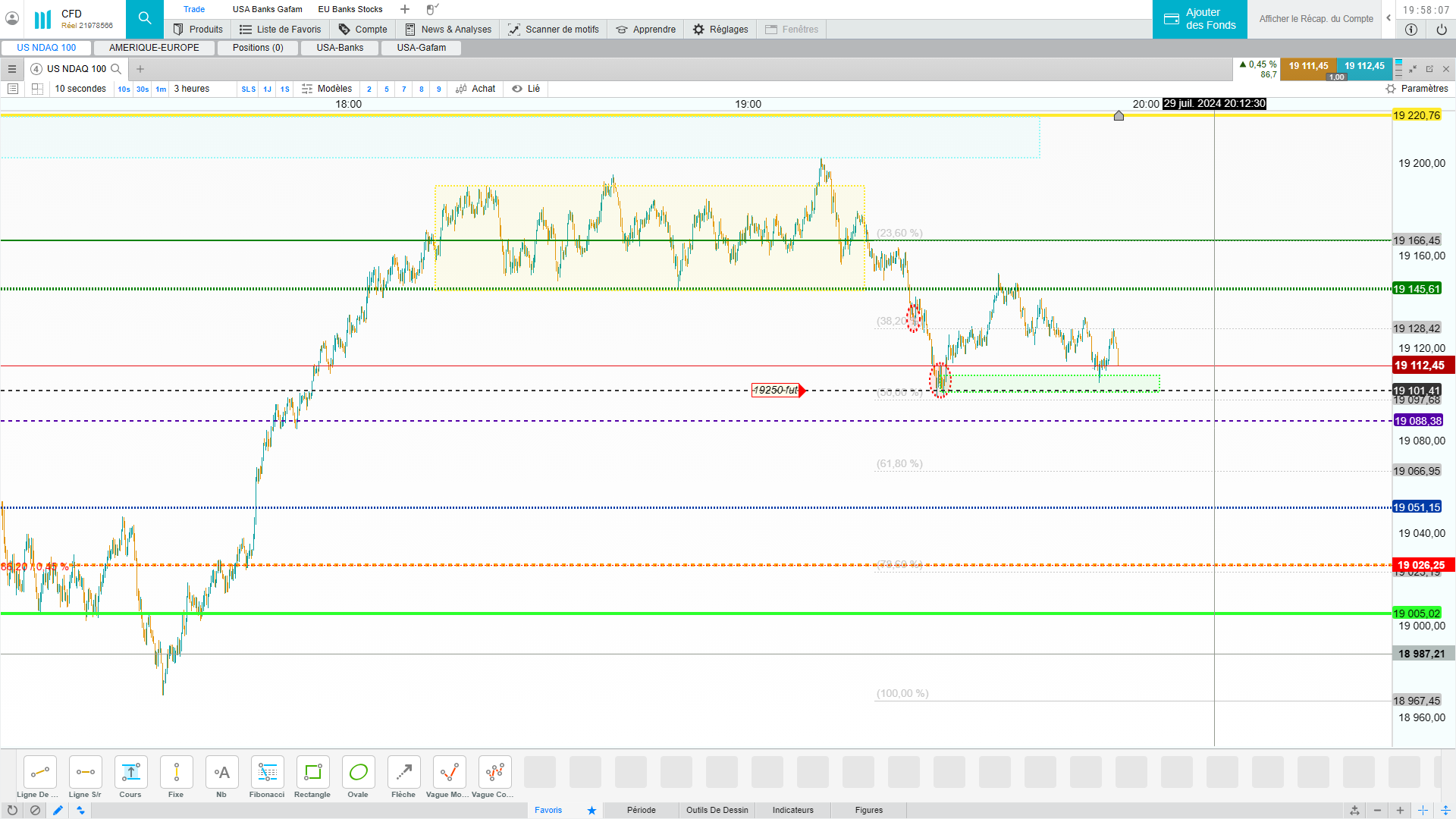Image resolution: width=1456 pixels, height=819 pixels.
Task: Select the Rectangle drawing tool
Action: point(312,773)
